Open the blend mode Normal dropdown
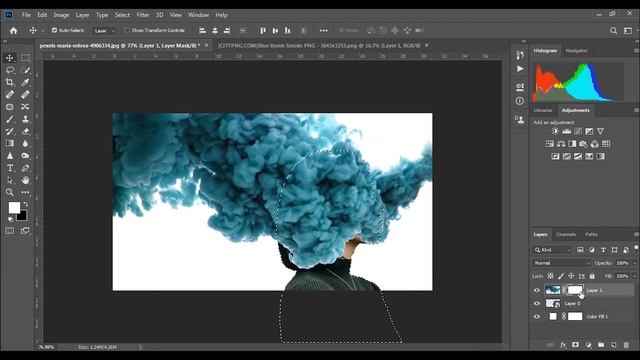 [x=562, y=263]
